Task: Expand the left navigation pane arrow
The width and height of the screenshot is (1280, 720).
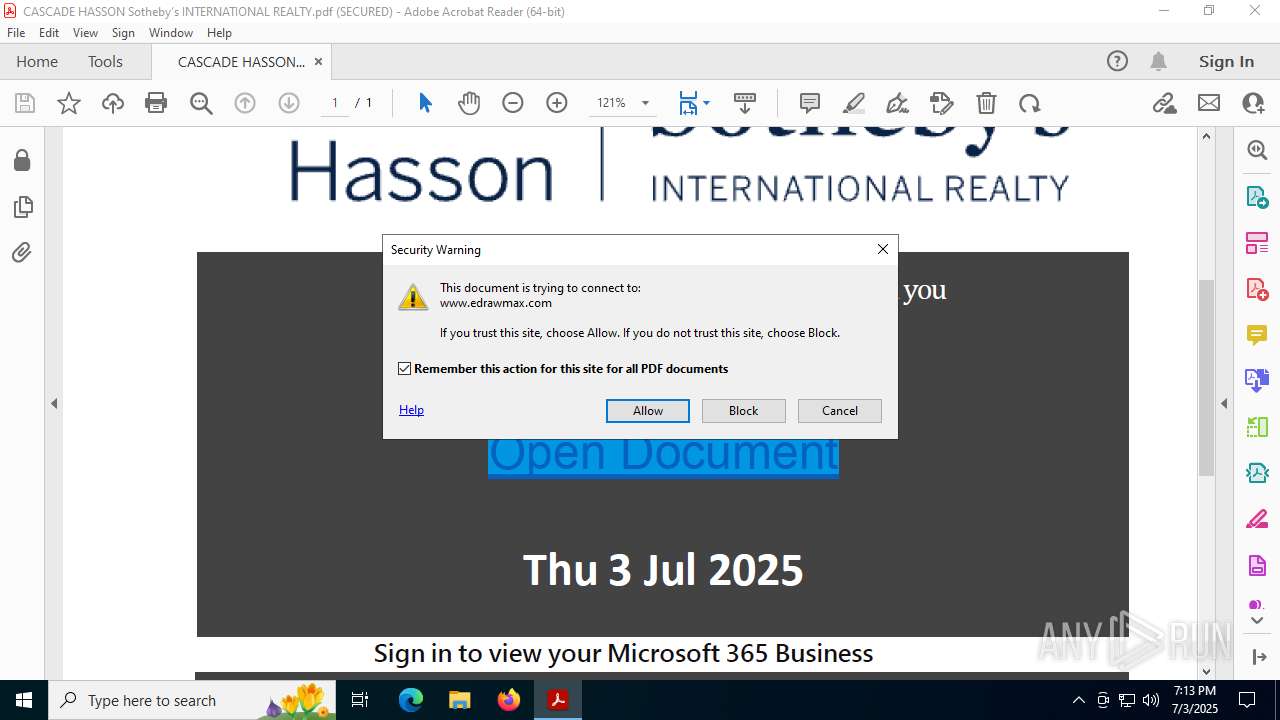Action: 54,404
